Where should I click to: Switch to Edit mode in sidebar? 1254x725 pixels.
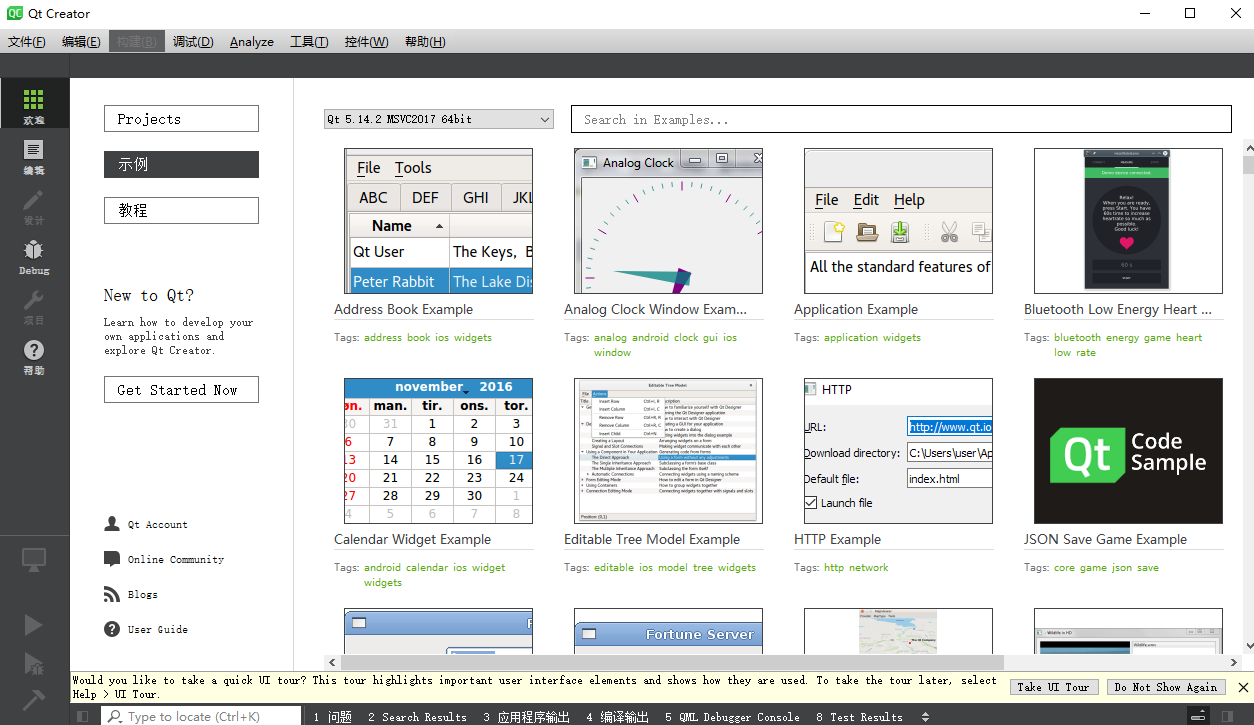[34, 157]
